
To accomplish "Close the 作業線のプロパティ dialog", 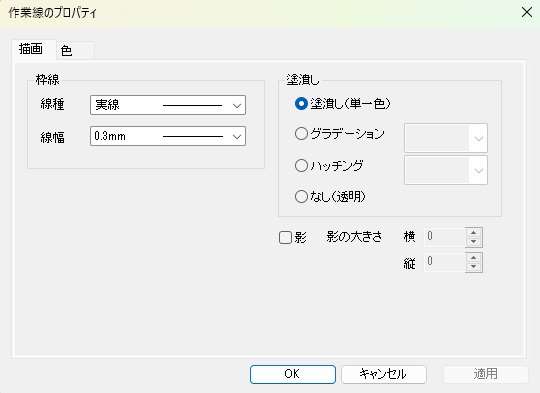I will click(x=527, y=12).
